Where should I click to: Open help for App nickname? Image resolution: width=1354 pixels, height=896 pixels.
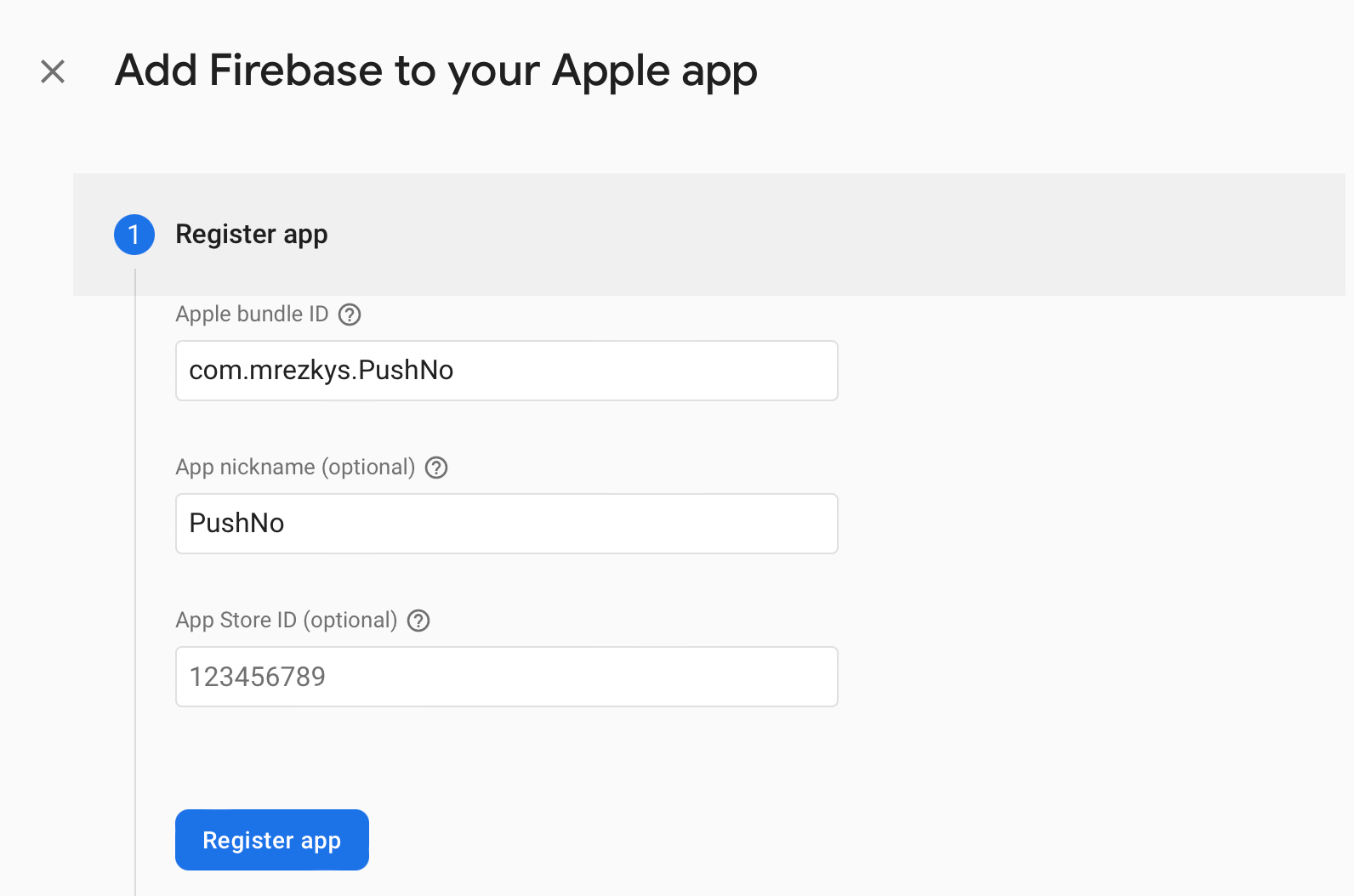tap(436, 468)
